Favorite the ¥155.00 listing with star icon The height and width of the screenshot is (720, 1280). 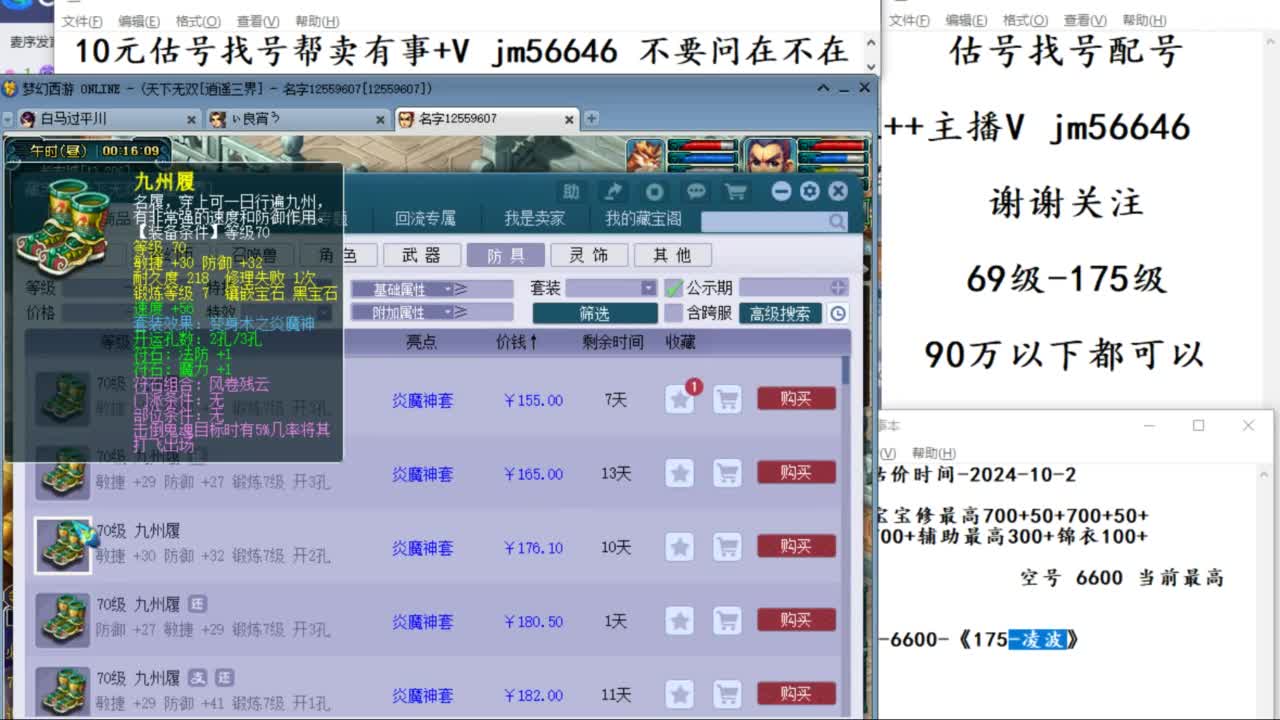click(680, 399)
